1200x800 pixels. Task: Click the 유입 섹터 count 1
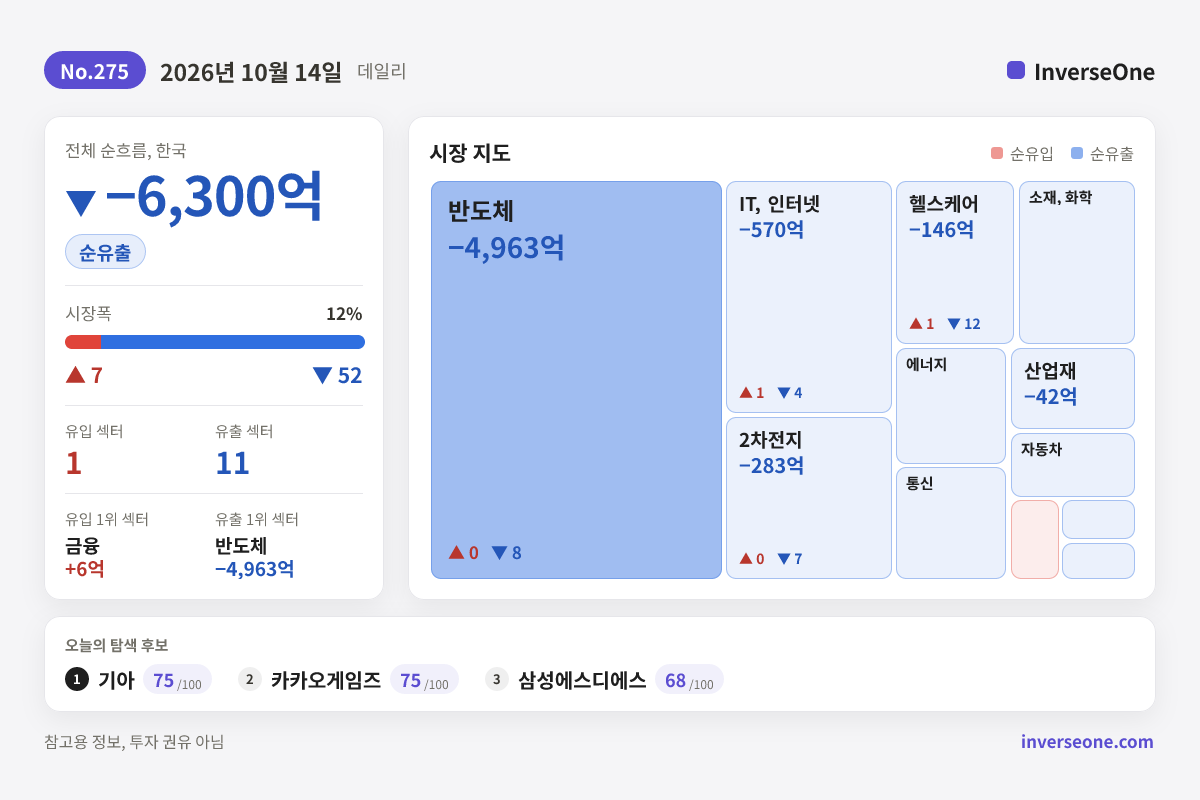(73, 463)
